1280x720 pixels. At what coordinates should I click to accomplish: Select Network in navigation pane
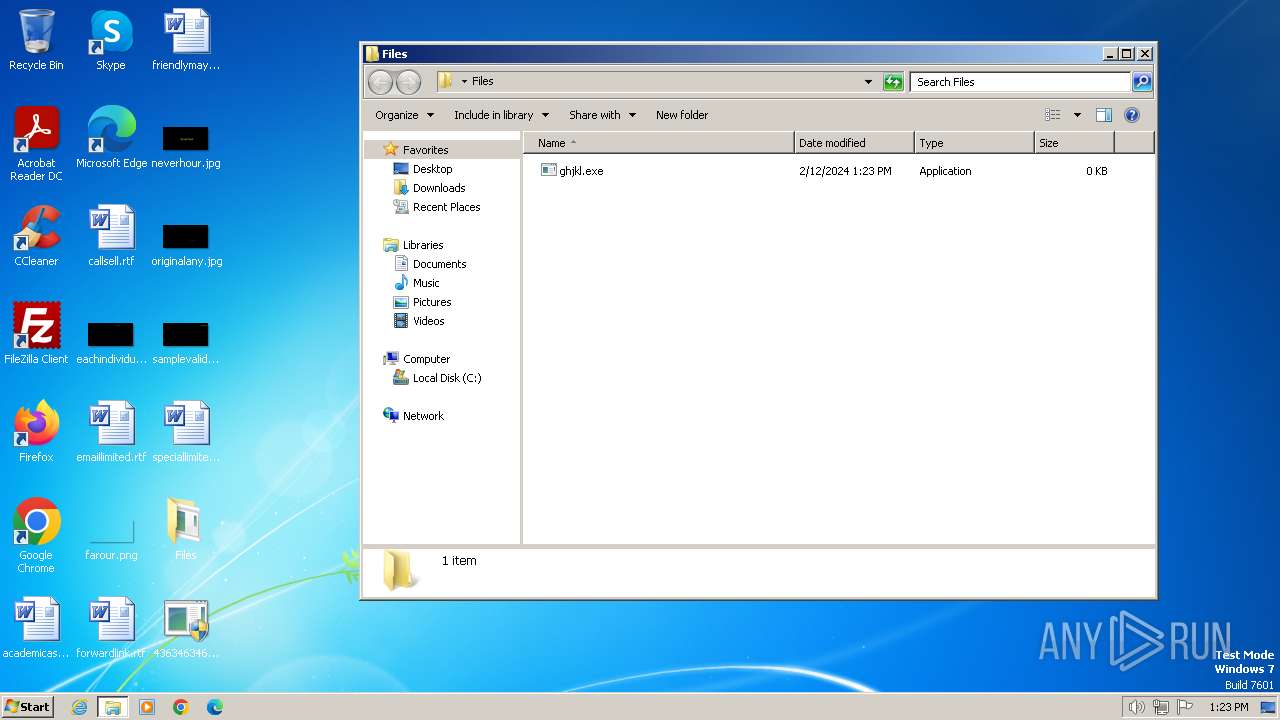423,416
